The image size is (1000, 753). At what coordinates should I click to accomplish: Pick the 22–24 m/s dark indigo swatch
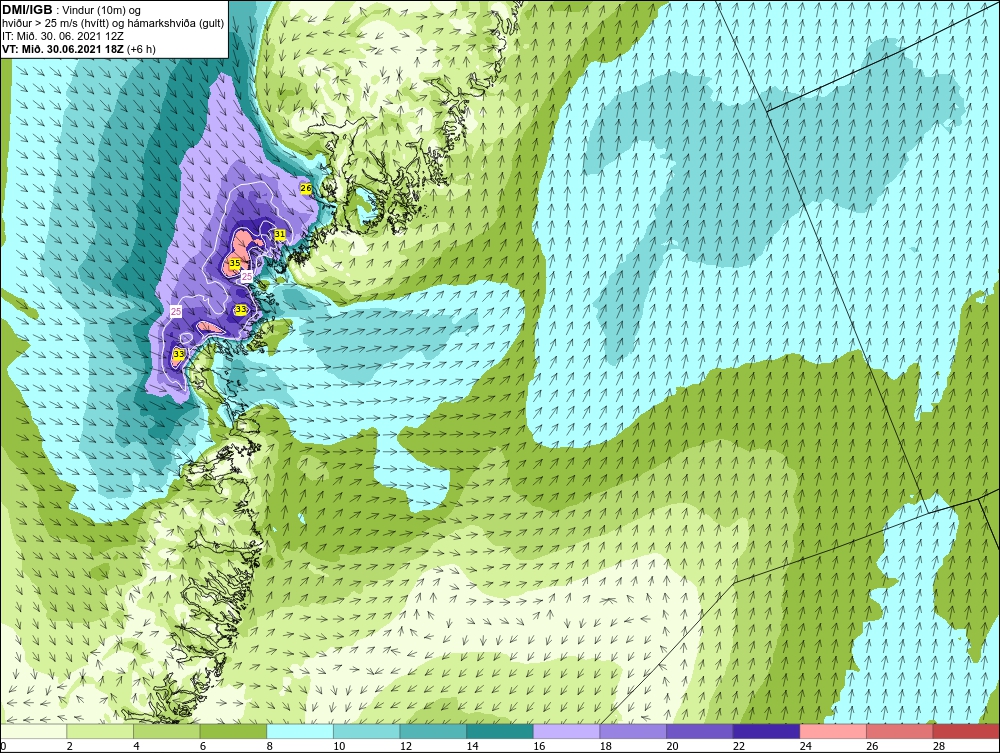coord(766,731)
